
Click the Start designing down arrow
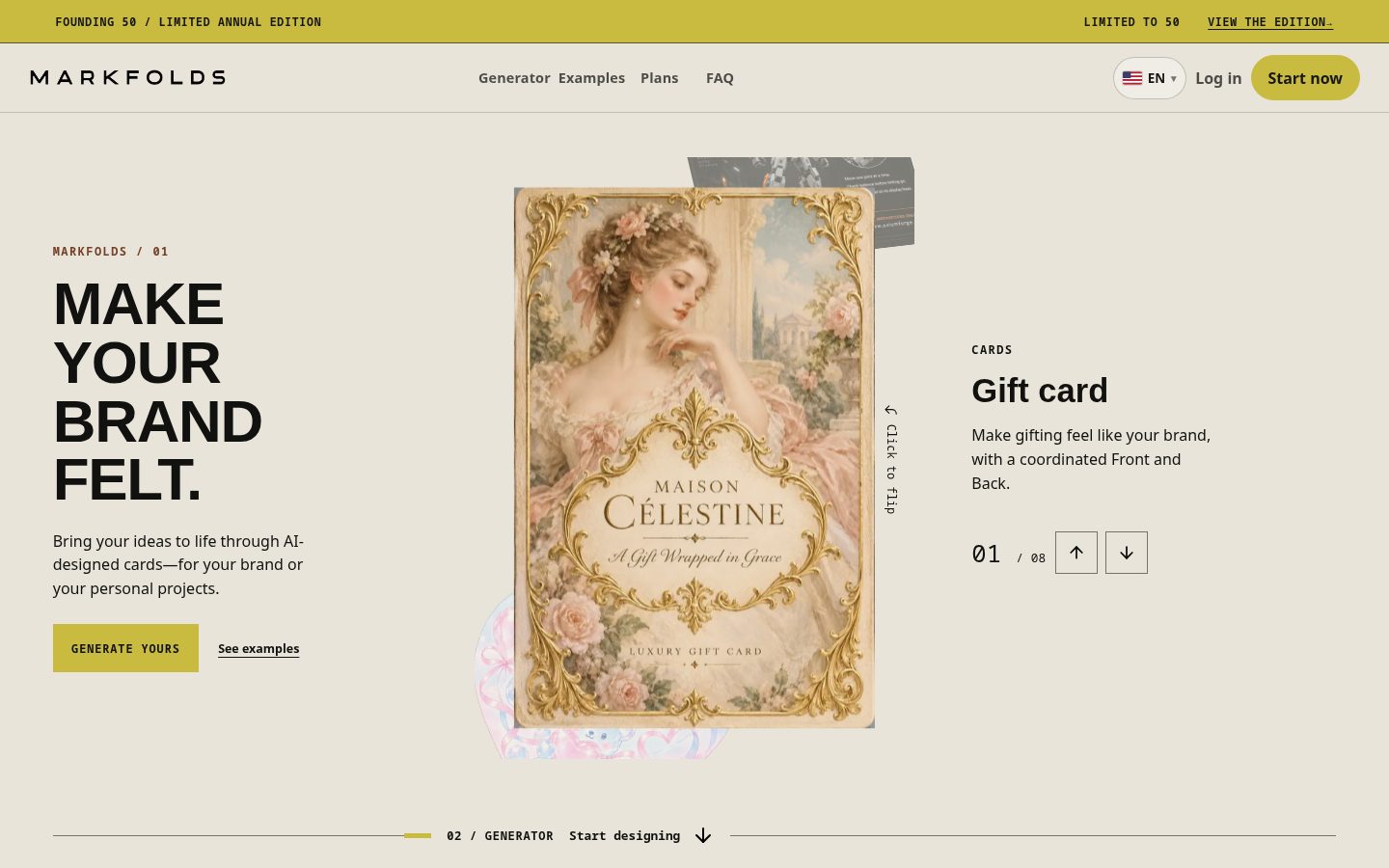pyautogui.click(x=703, y=835)
